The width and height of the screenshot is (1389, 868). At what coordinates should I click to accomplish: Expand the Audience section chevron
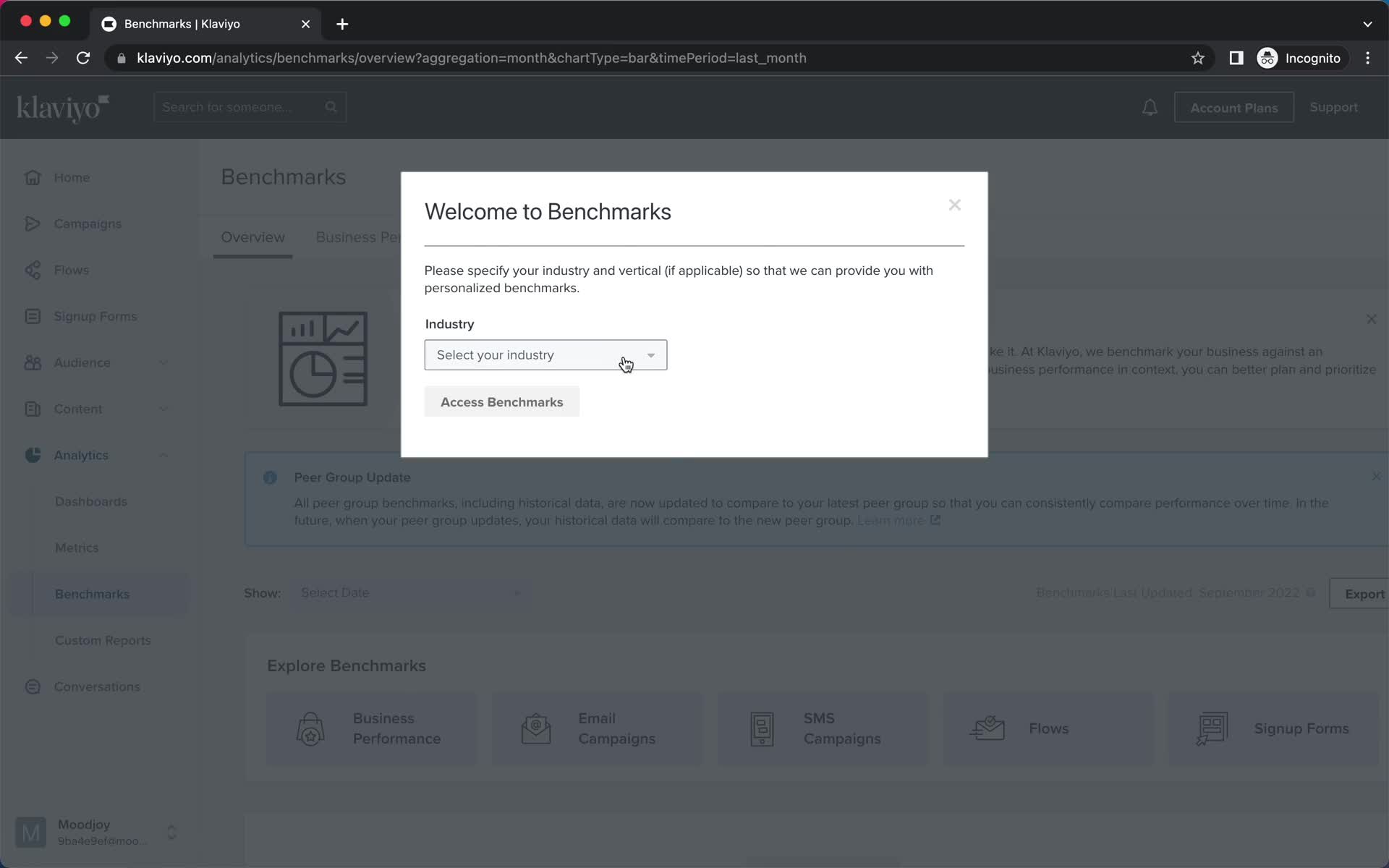163,362
